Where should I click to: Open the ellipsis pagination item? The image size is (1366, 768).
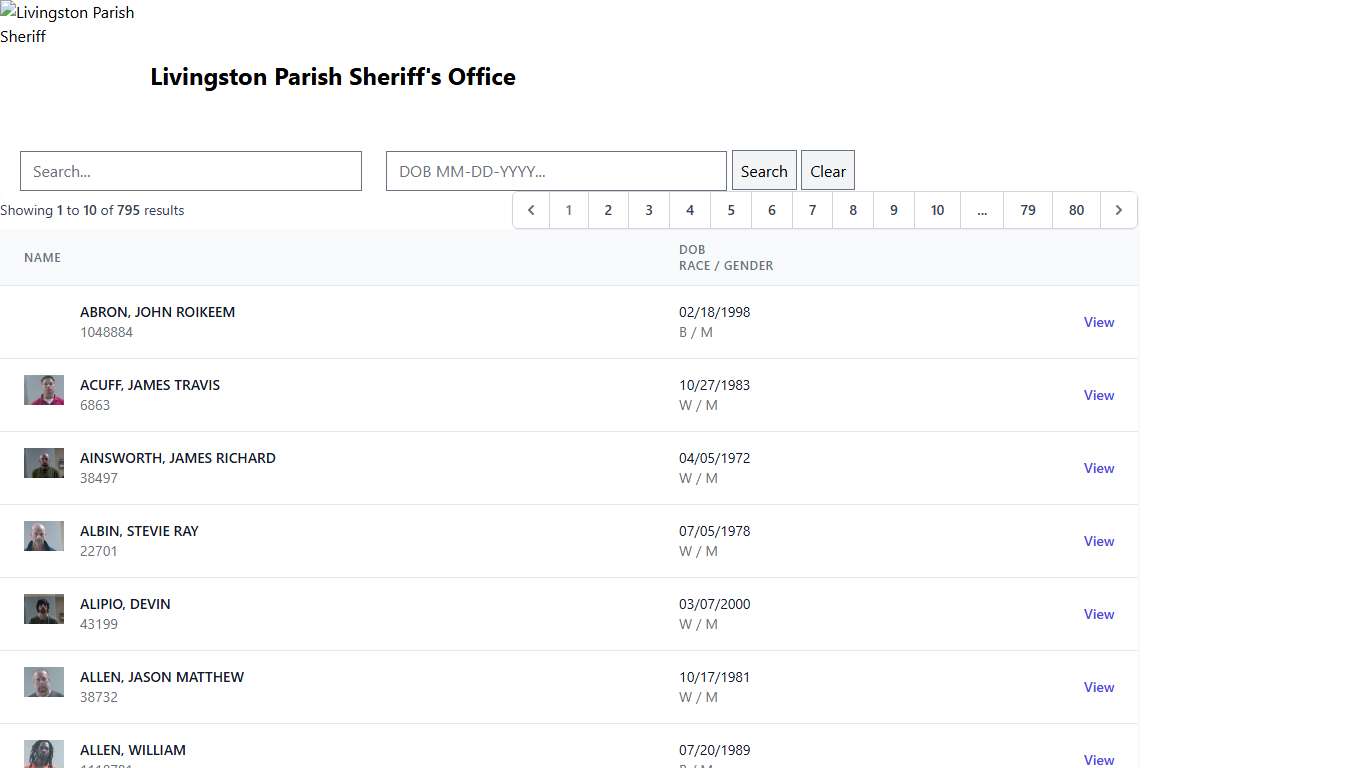pyautogui.click(x=981, y=210)
